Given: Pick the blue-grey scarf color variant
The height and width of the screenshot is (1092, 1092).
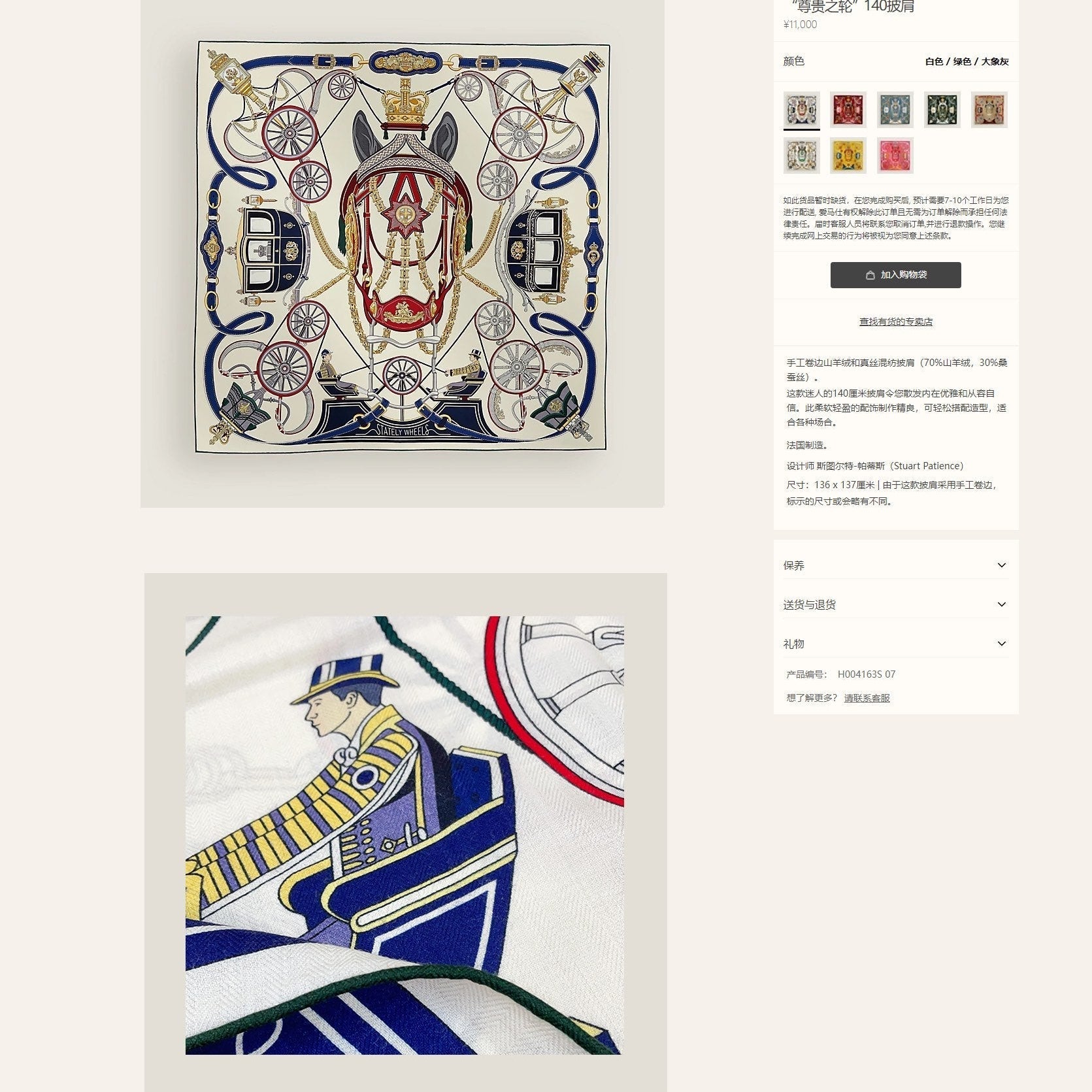Looking at the screenshot, I should [x=895, y=110].
